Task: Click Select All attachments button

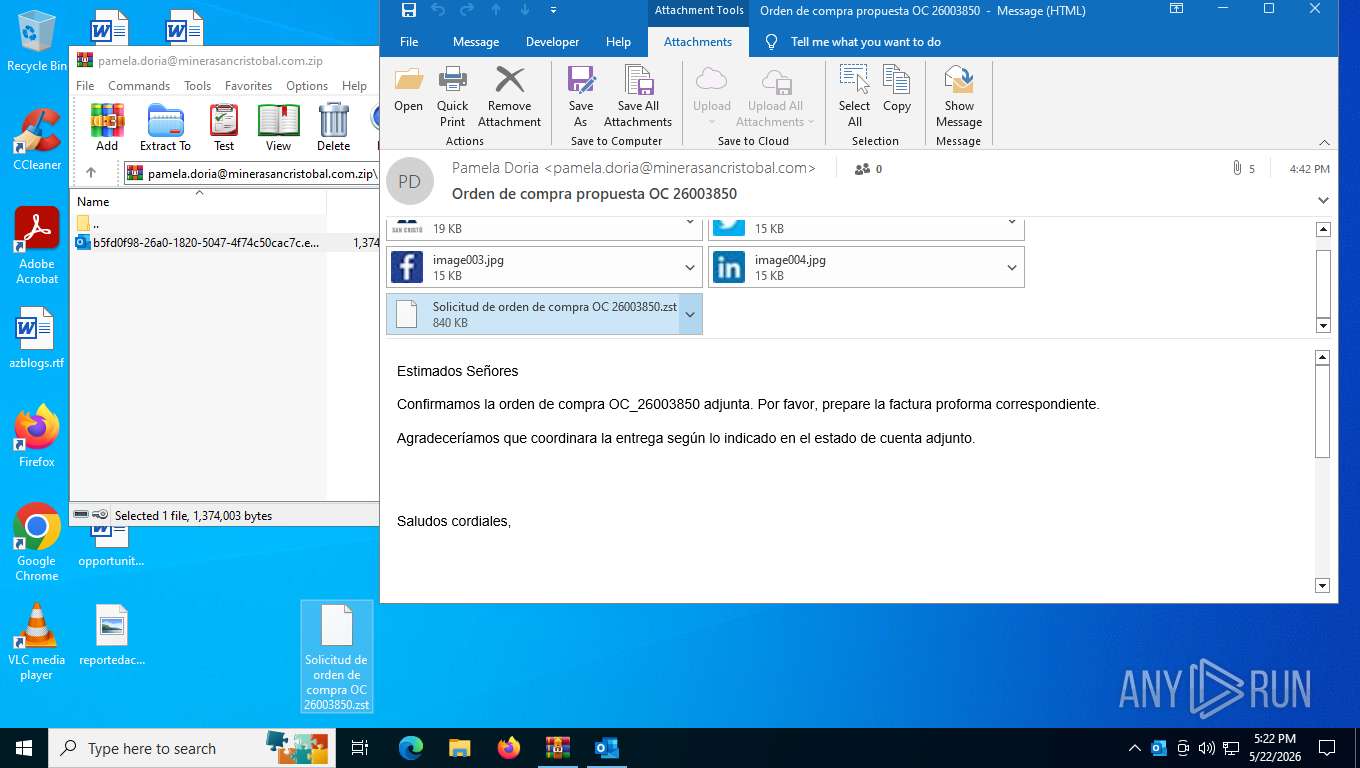Action: point(854,97)
